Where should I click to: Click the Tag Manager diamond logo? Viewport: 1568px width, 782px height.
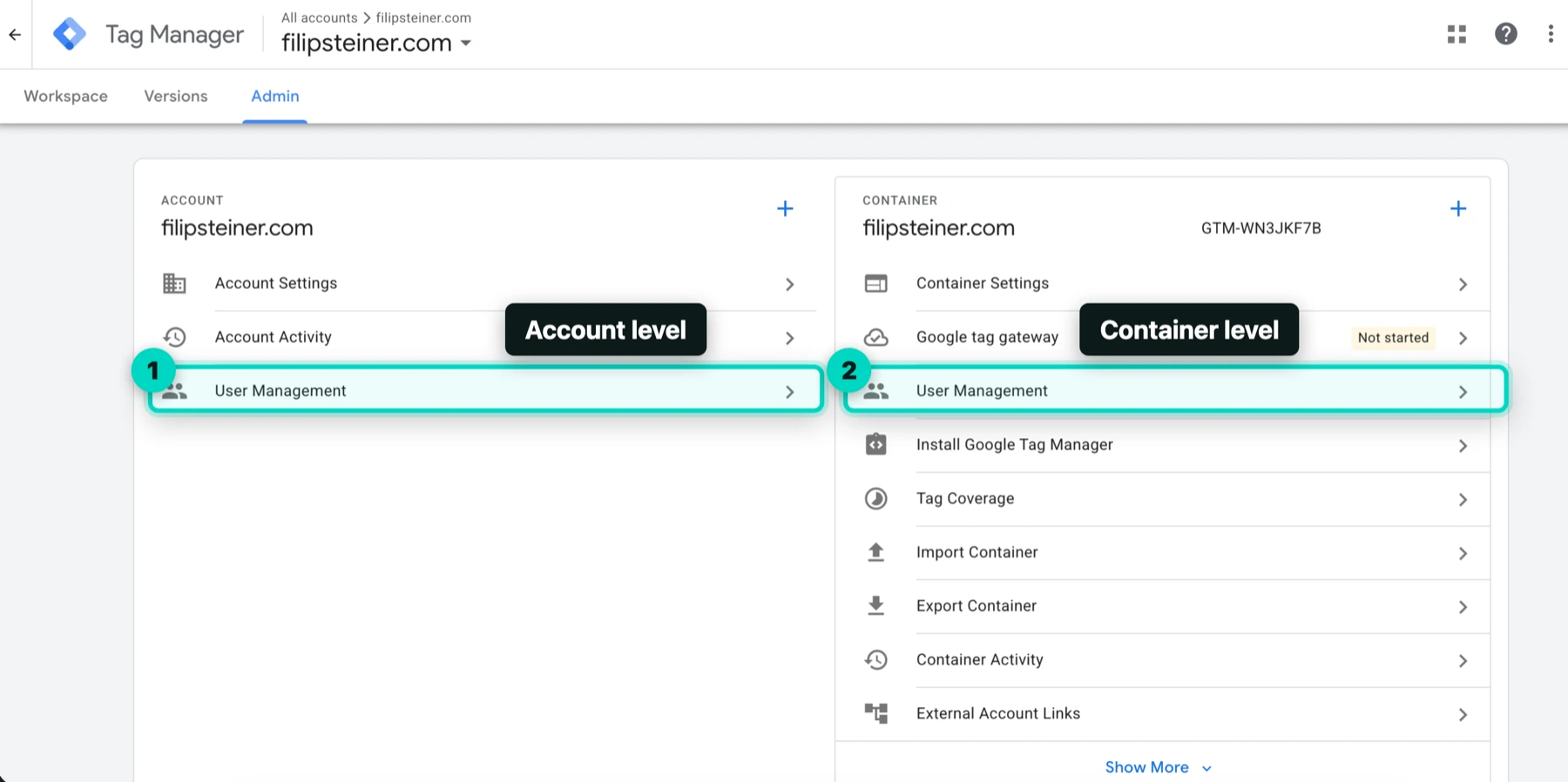click(x=70, y=34)
